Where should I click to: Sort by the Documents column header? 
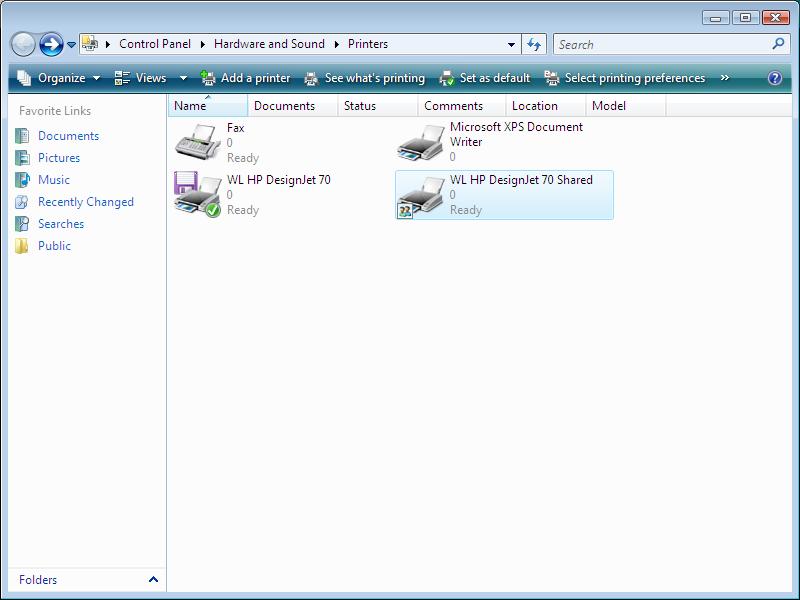coord(292,106)
